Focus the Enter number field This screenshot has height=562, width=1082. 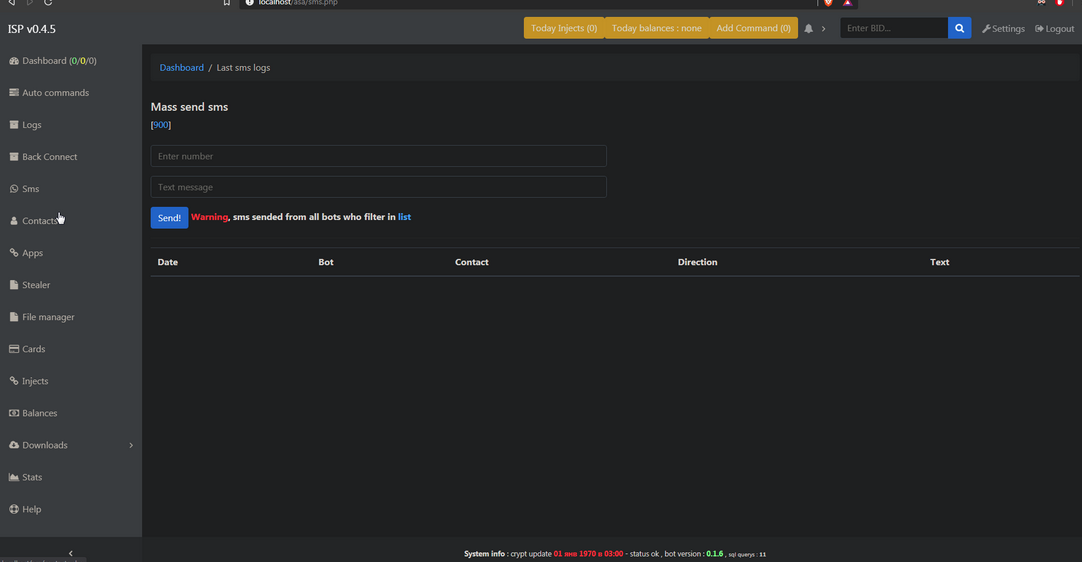click(x=378, y=156)
